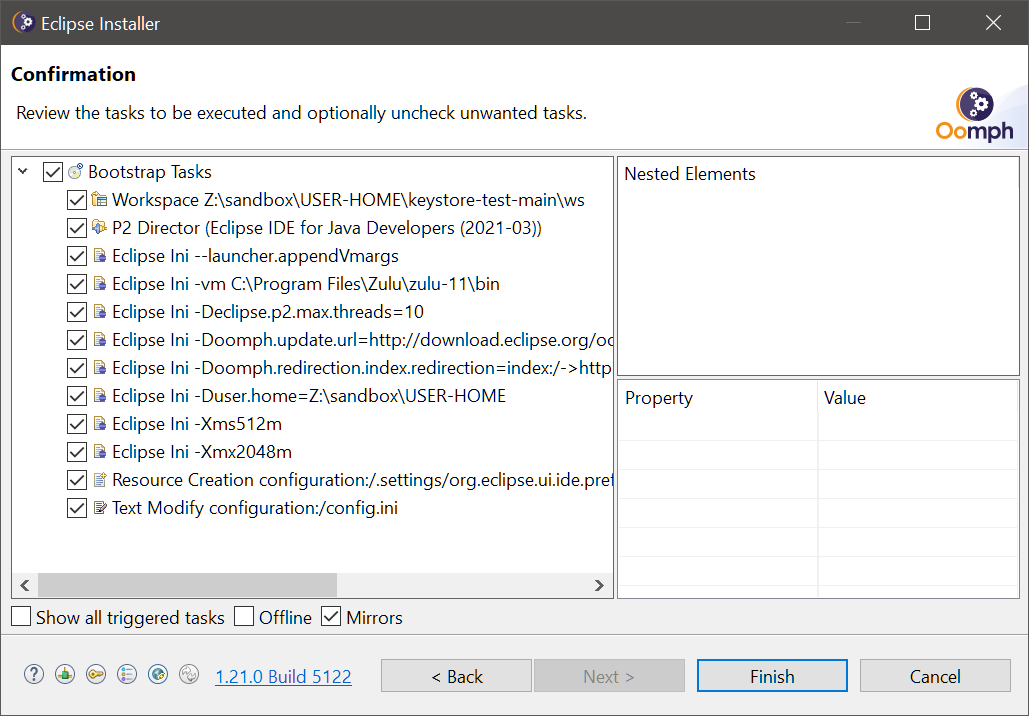Image resolution: width=1029 pixels, height=716 pixels.
Task: Click the Eclipse Installer title bar logo
Action: [23, 22]
